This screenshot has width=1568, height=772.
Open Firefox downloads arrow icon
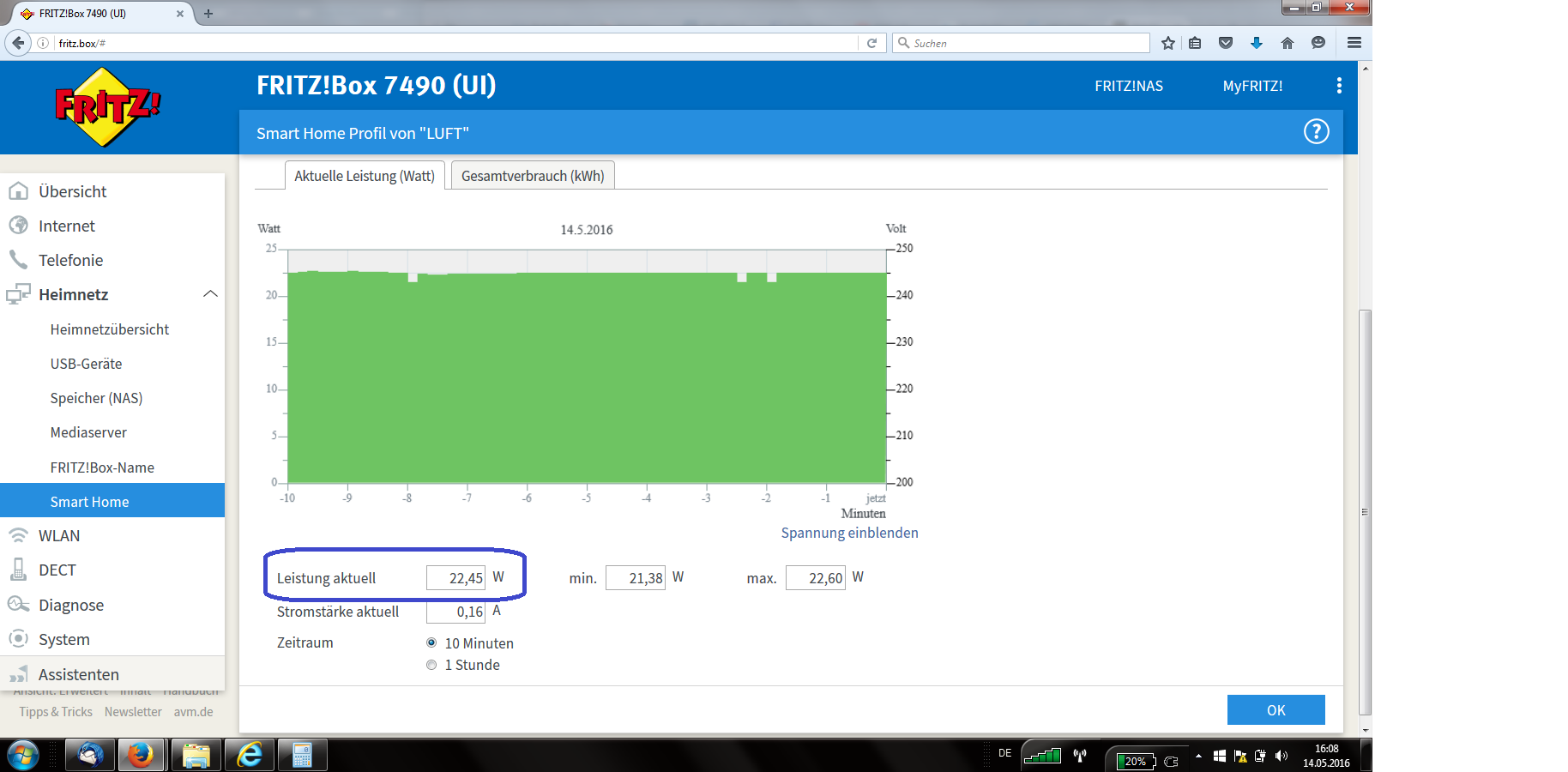(1257, 43)
